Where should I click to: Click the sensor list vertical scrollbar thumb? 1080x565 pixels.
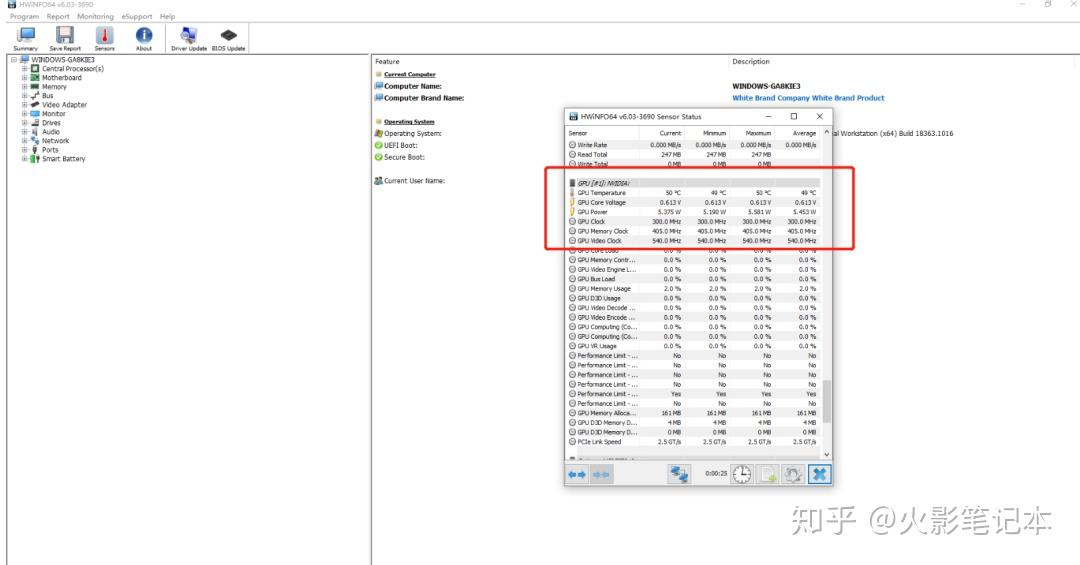[827, 401]
